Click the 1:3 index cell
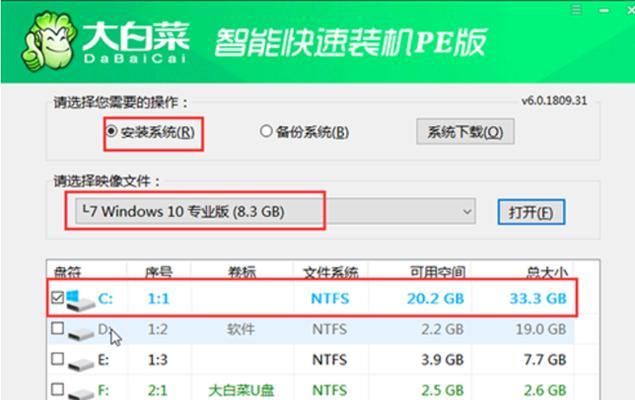This screenshot has width=635, height=400. click(x=158, y=360)
